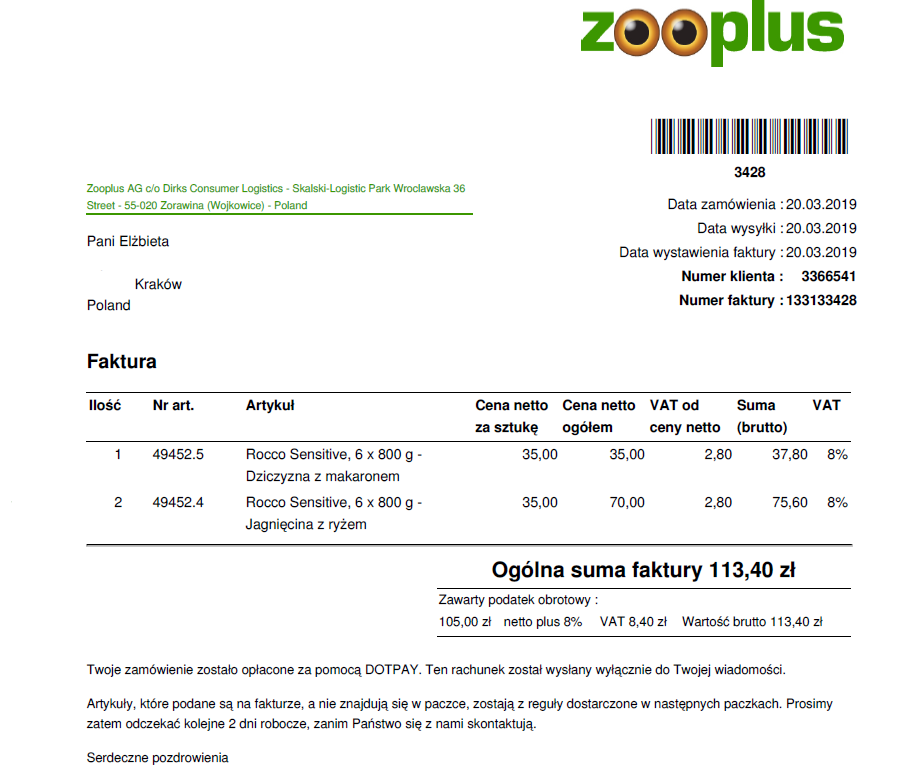Click net total 70,00

(627, 503)
